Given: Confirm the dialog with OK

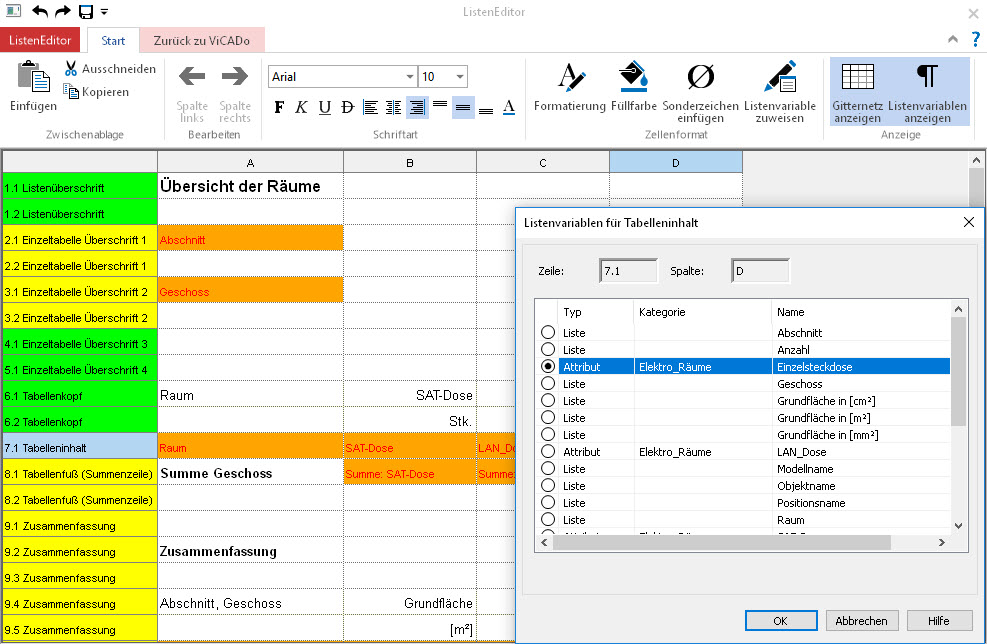Looking at the screenshot, I should [x=781, y=621].
